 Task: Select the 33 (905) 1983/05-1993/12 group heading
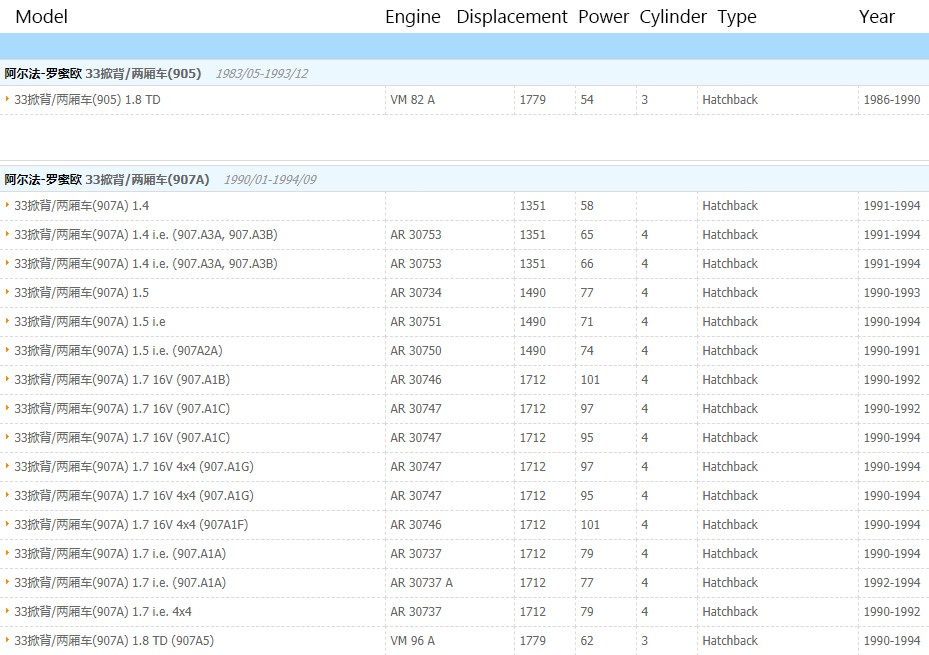(103, 73)
